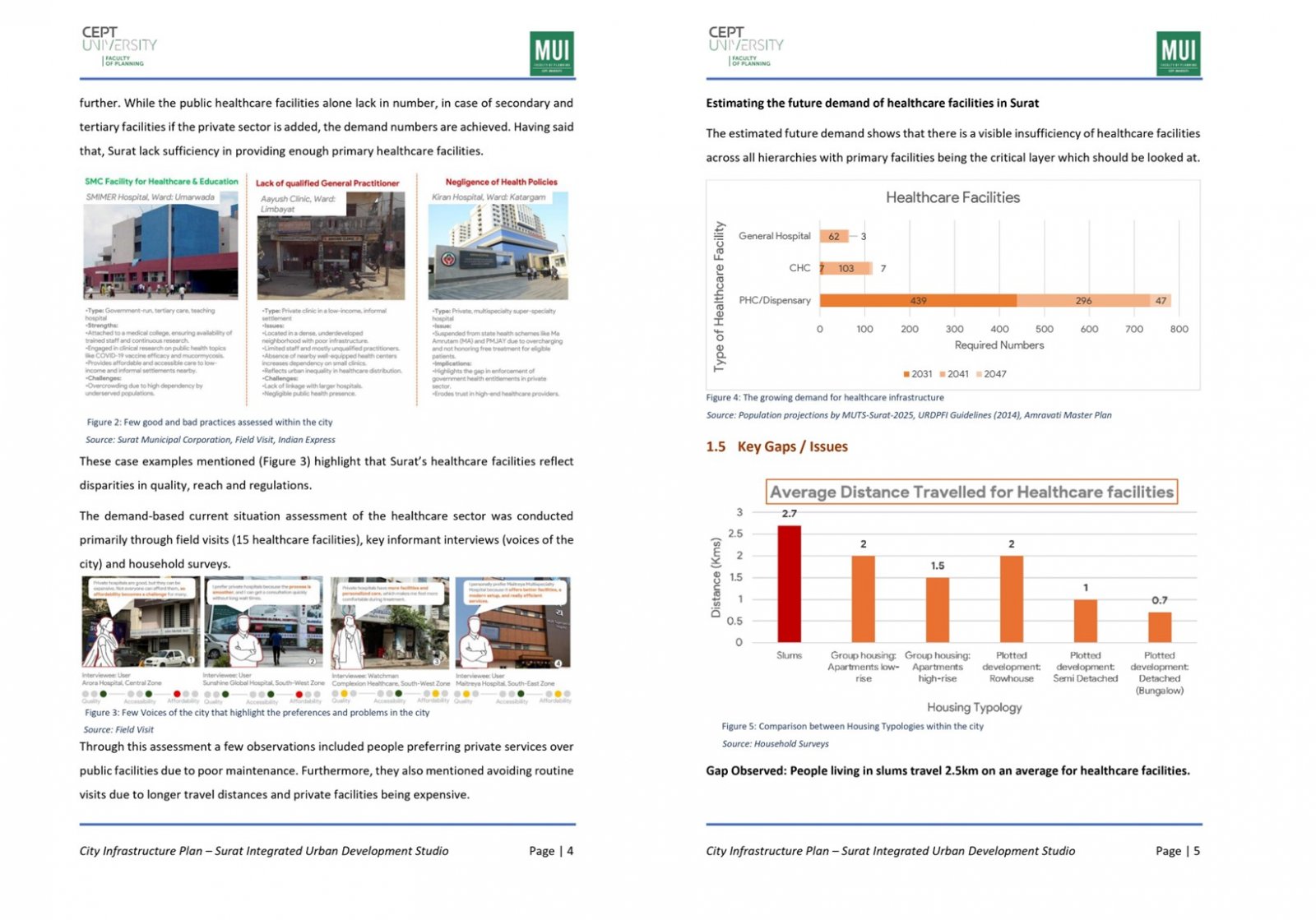
Task: Click 'Lack of qualified General Practitioner' heading
Action: pos(327,183)
